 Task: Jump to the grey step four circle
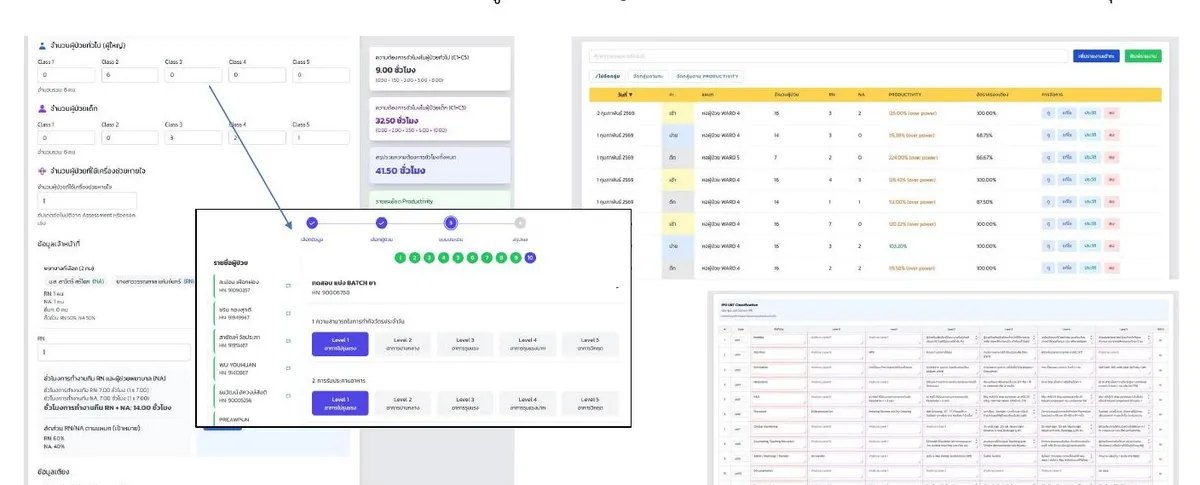coord(520,223)
